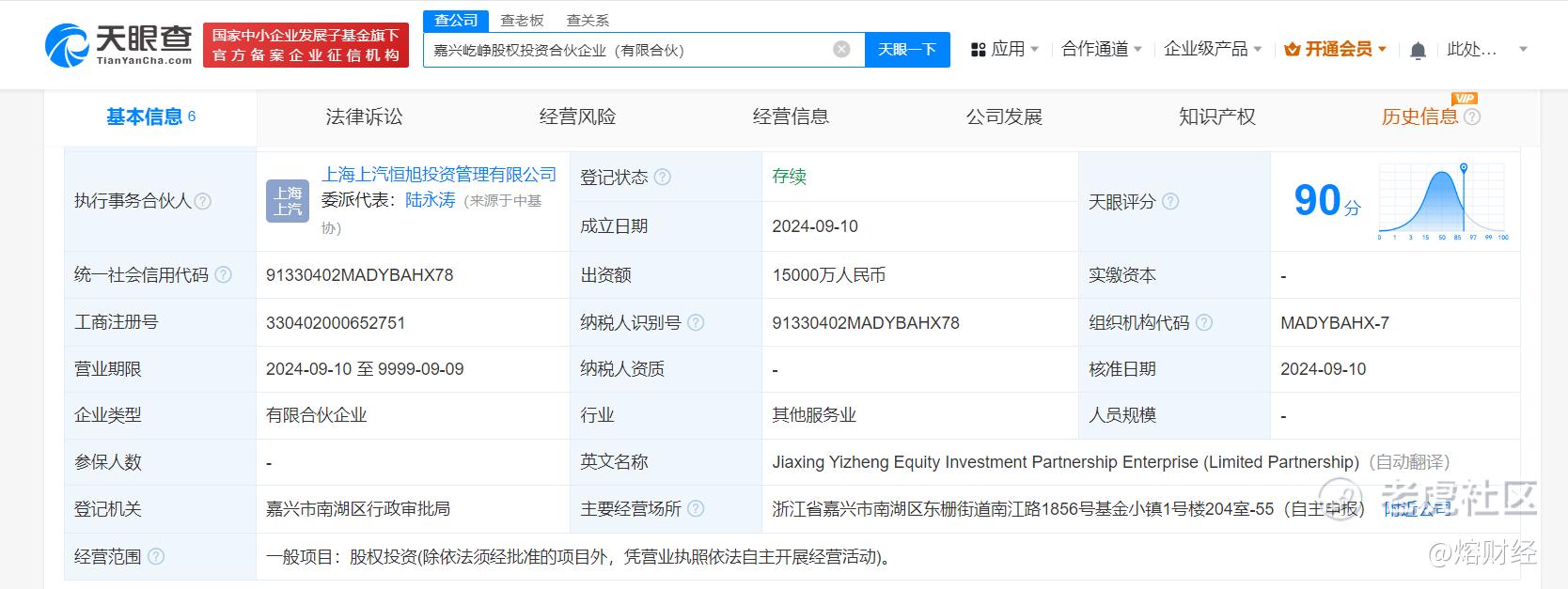Expand the 应用 dropdown menu
The height and width of the screenshot is (589, 1568).
click(1005, 49)
